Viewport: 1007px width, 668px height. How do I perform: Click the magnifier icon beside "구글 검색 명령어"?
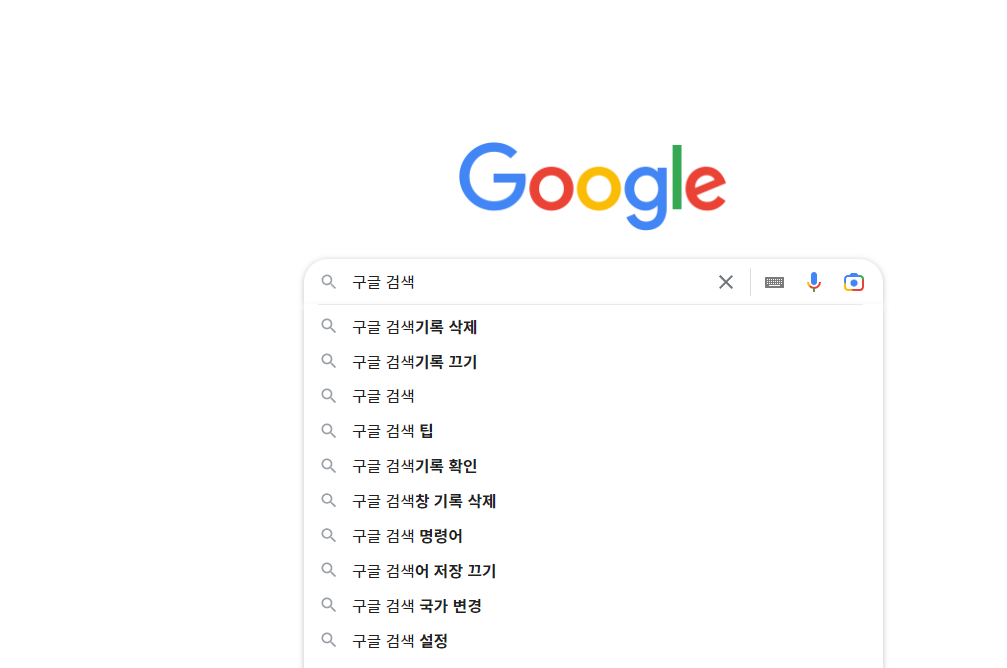tap(329, 536)
